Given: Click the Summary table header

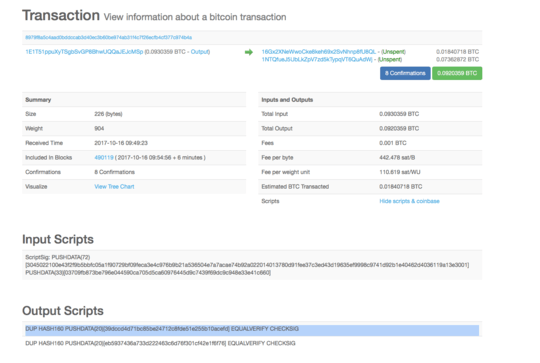Looking at the screenshot, I should [134, 100].
